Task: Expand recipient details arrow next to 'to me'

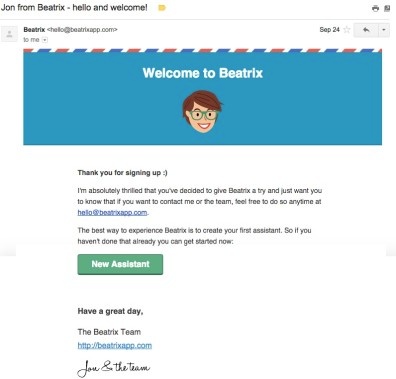Action: point(45,40)
